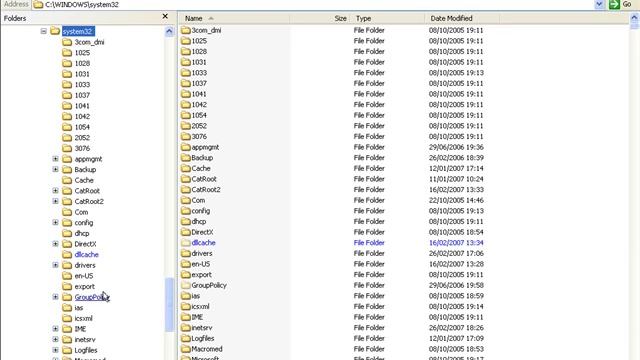Click the DirectX folder icon in file list

coord(186,232)
